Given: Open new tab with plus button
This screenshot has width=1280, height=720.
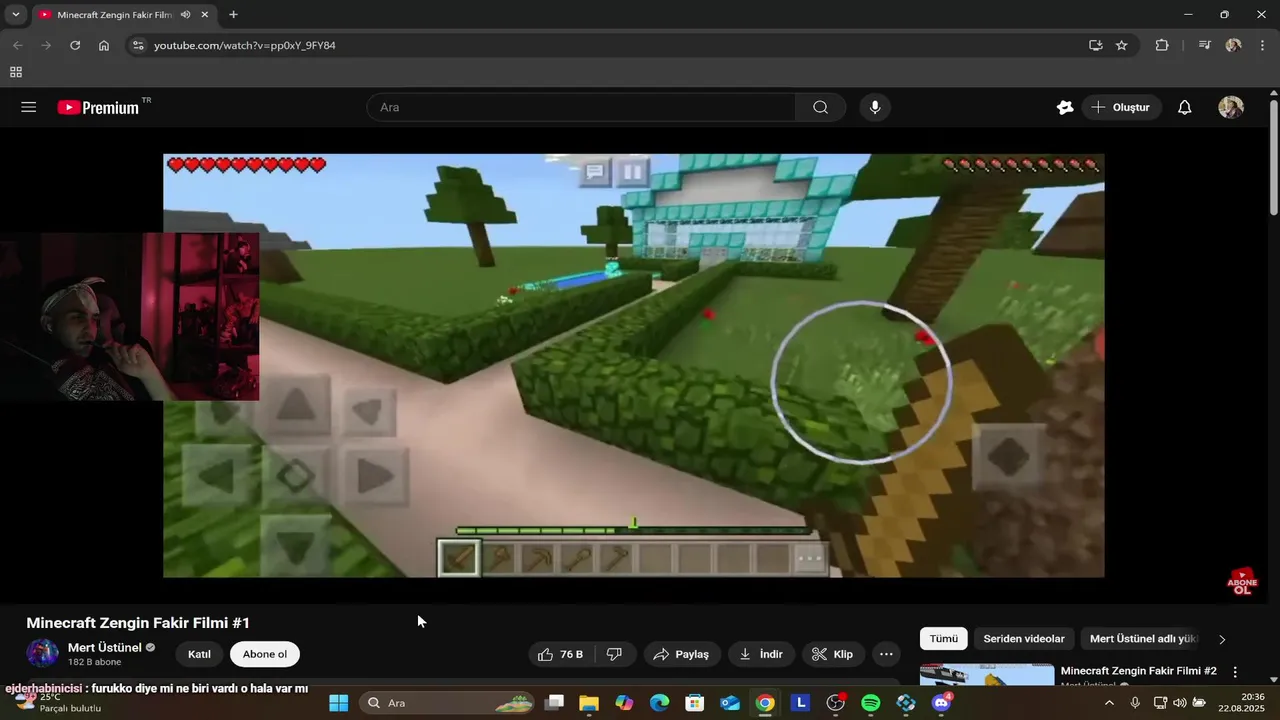Looking at the screenshot, I should 233,15.
